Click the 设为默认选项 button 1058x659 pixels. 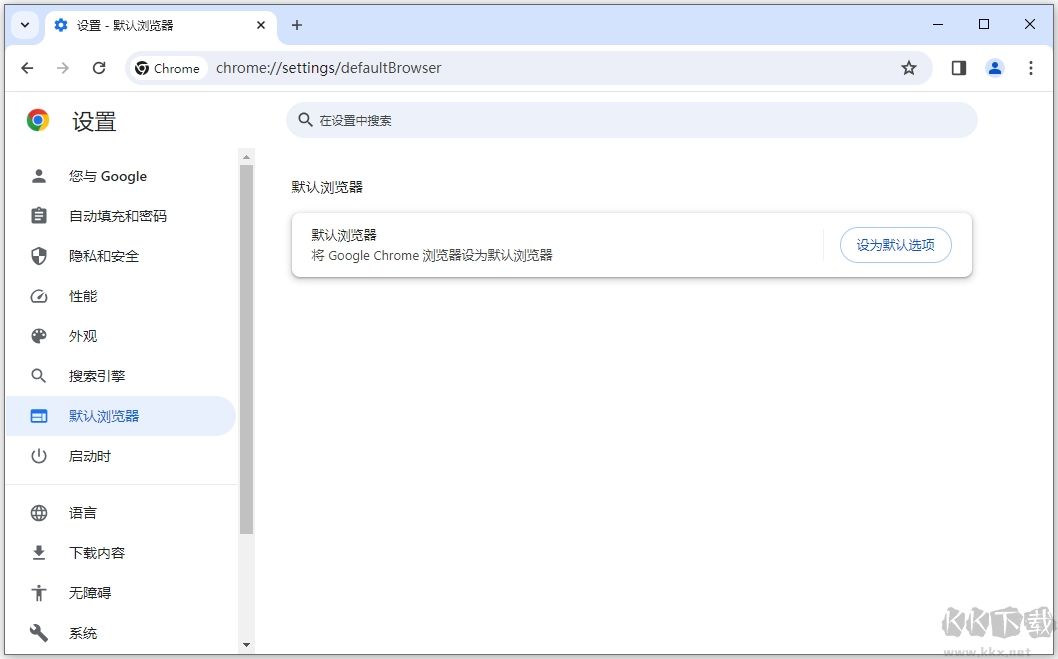coord(895,245)
